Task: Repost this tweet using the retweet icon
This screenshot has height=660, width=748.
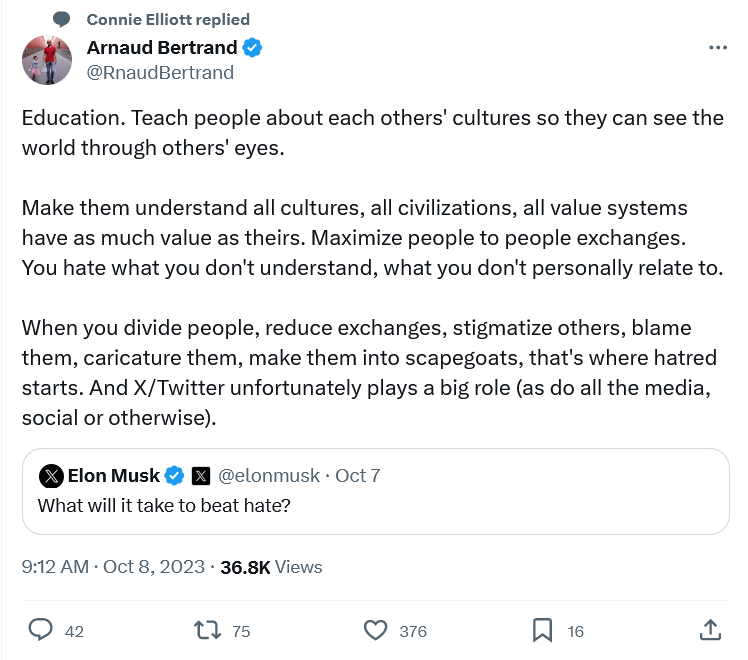Action: pos(207,630)
